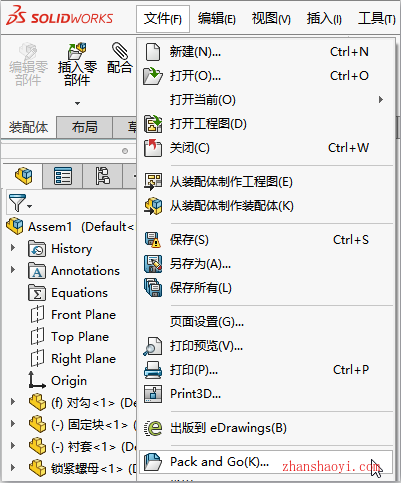Choose Save As from the File menu
This screenshot has width=401, height=483.
200,264
